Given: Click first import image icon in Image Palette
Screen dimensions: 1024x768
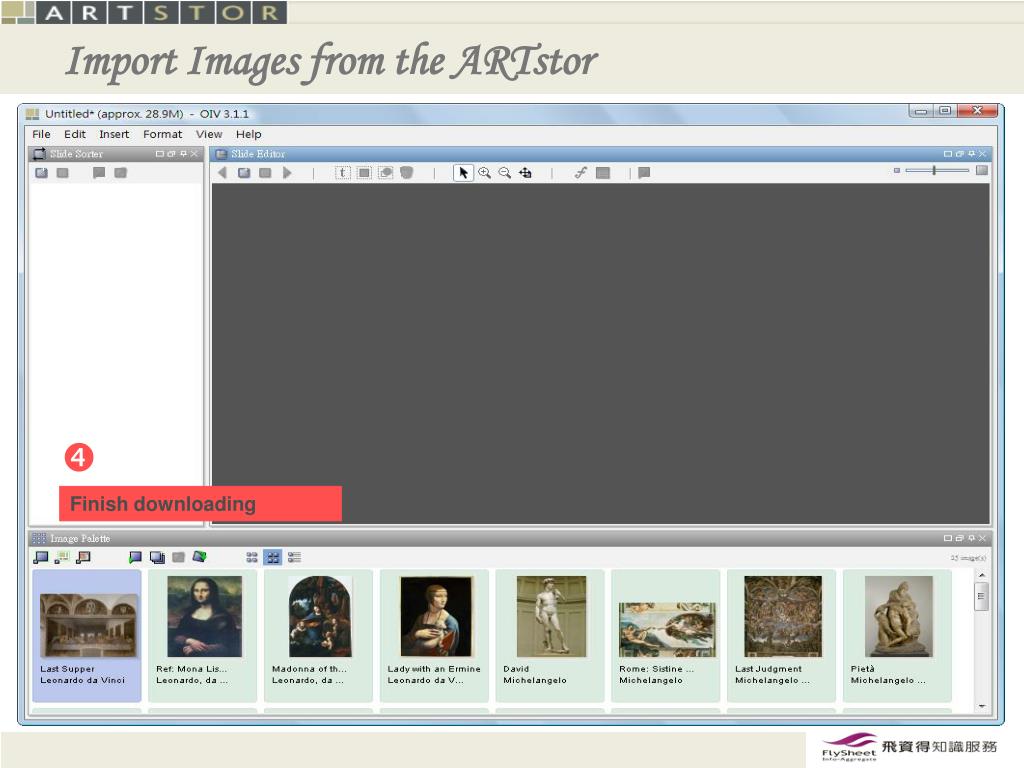Looking at the screenshot, I should 41,557.
